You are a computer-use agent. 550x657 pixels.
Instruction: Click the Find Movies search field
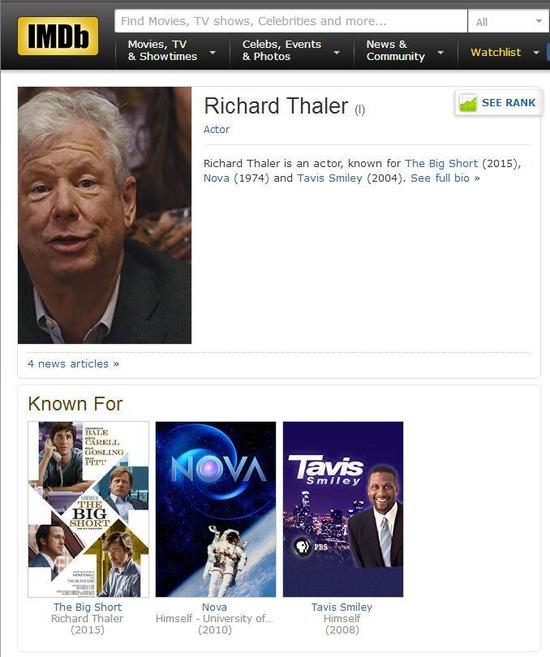(x=291, y=21)
